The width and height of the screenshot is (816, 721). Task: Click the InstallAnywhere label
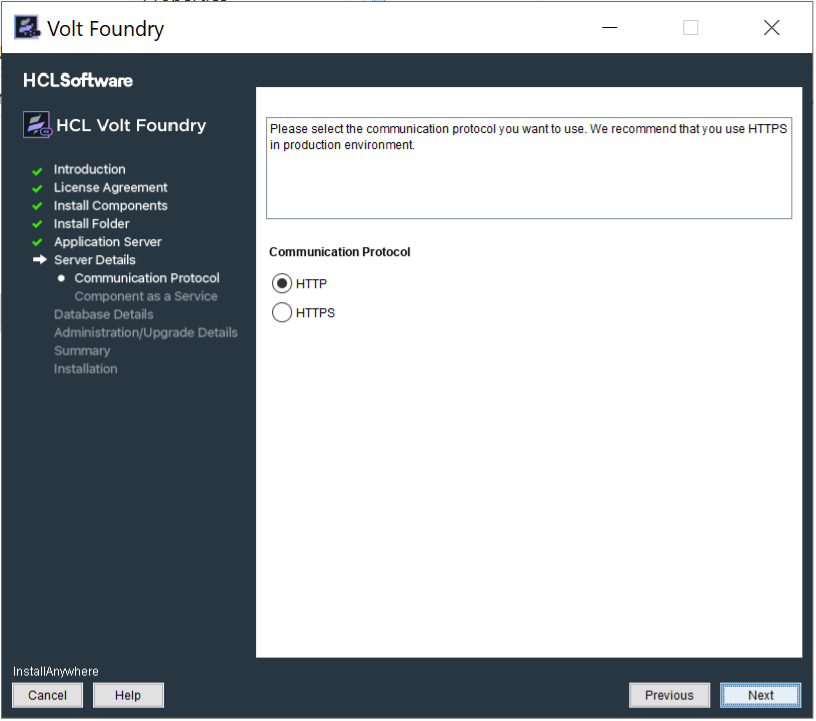point(56,672)
